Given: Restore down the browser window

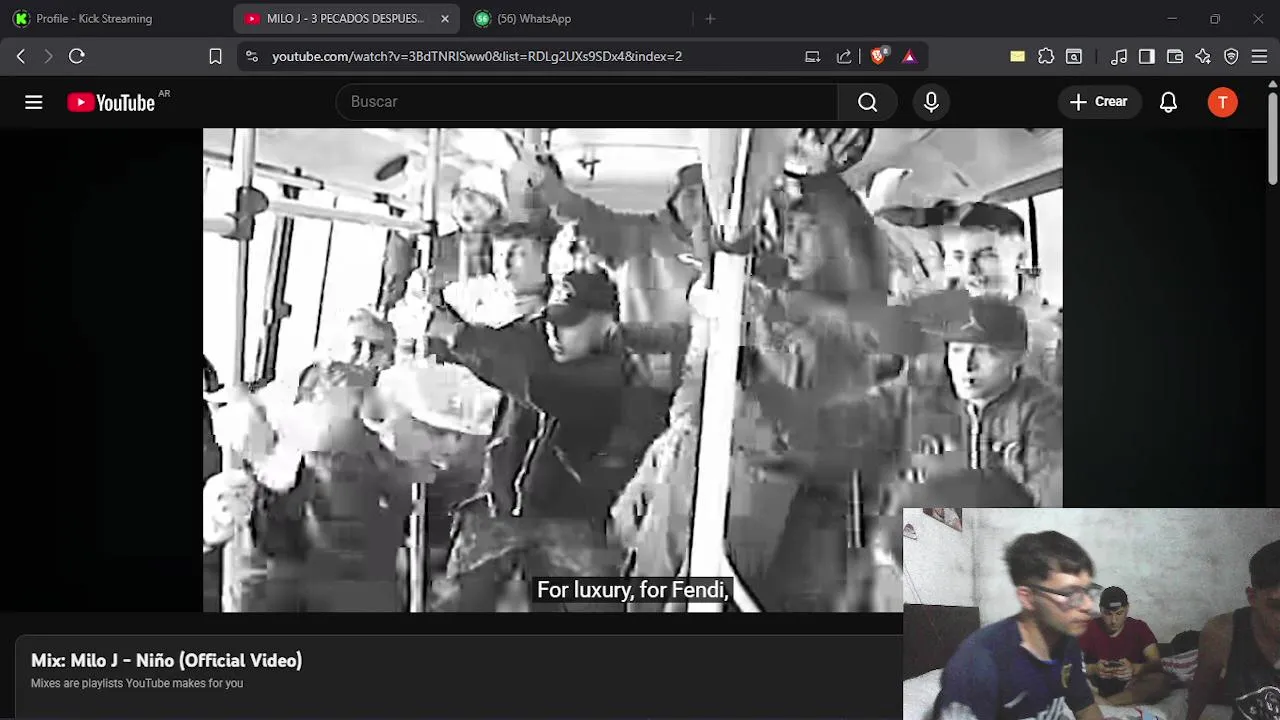Looking at the screenshot, I should pyautogui.click(x=1215, y=19).
